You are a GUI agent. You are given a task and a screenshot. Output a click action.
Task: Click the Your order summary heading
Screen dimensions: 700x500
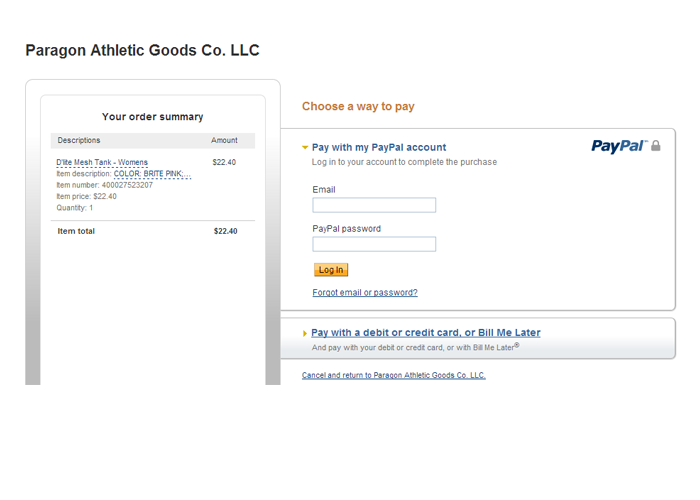tap(152, 117)
